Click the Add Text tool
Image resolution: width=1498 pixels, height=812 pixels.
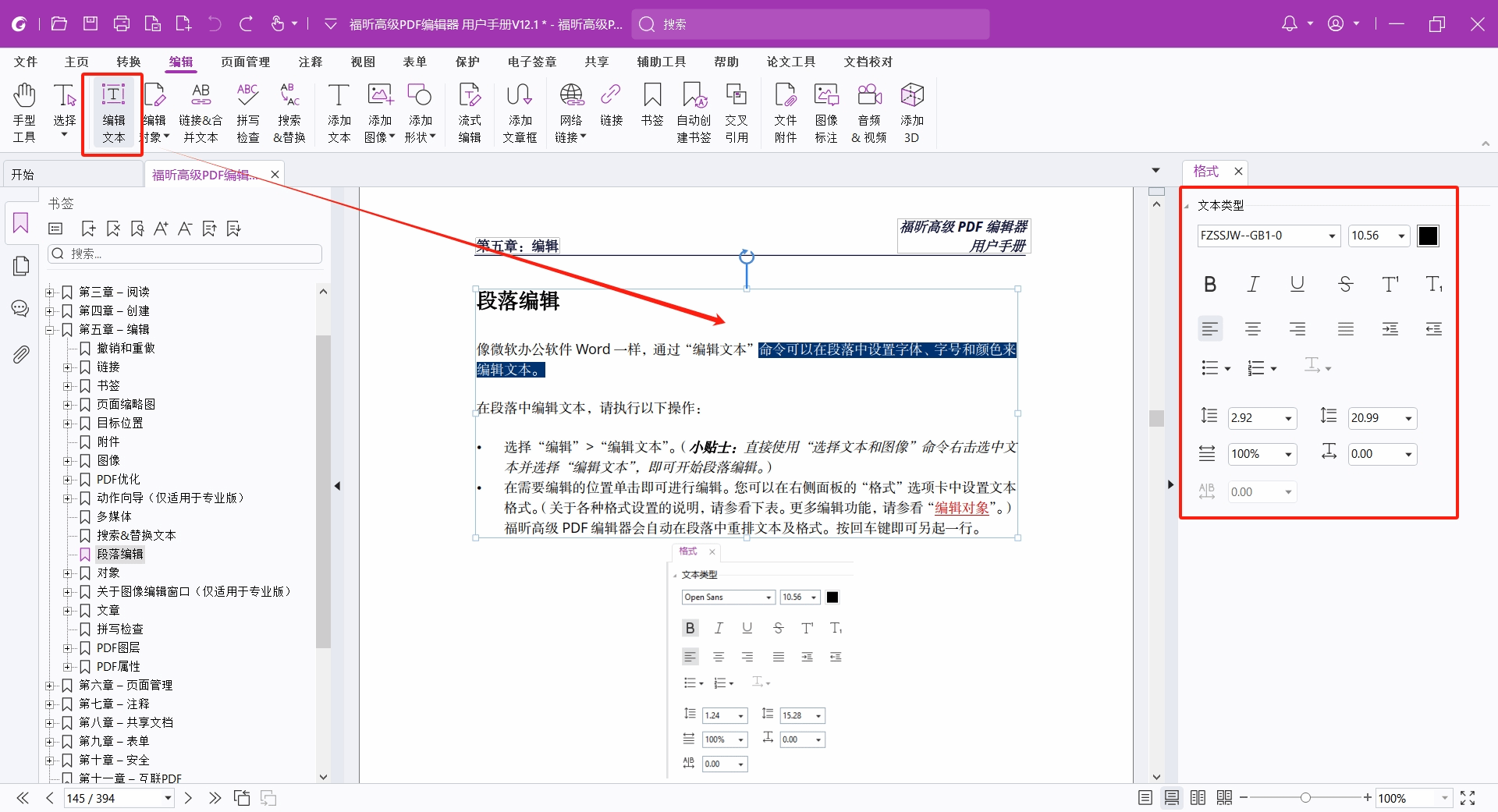pyautogui.click(x=339, y=113)
